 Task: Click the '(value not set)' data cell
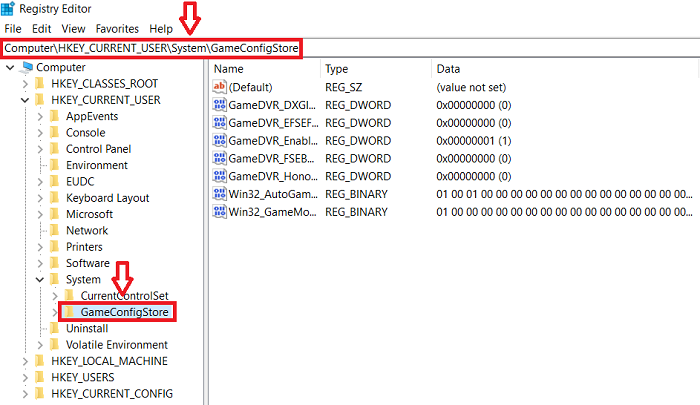point(471,88)
